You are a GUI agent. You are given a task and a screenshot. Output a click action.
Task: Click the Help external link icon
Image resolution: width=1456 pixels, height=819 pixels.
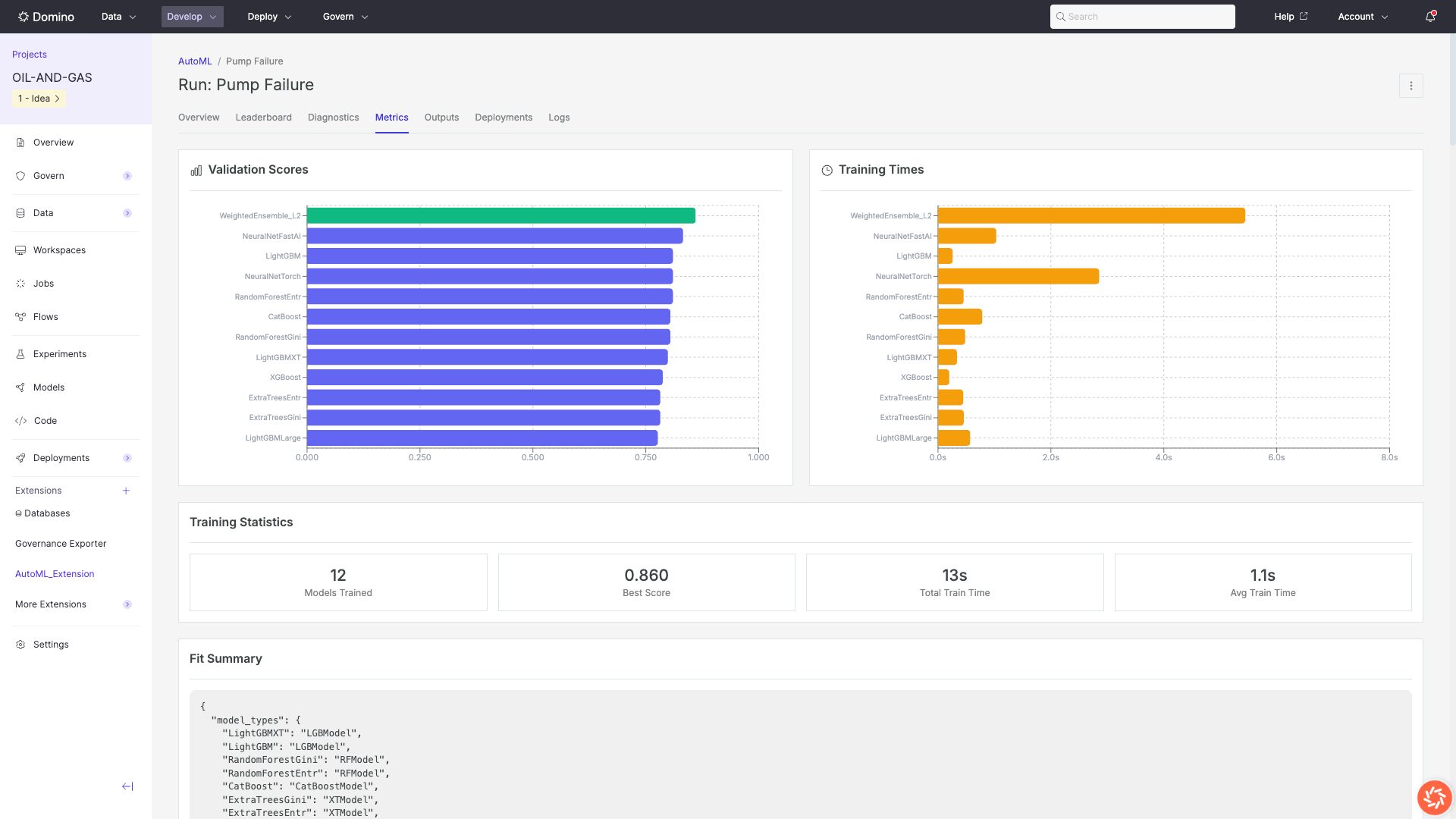coord(1304,16)
